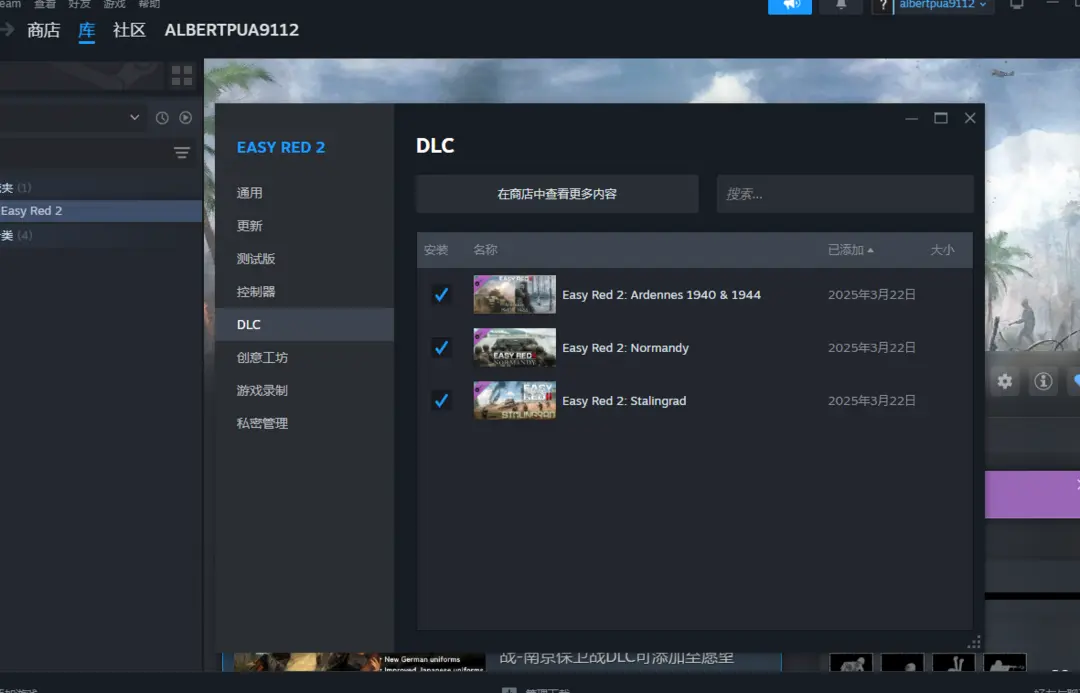Click Easy Red 2: Normandy name
The width and height of the screenshot is (1080, 693).
(x=625, y=348)
